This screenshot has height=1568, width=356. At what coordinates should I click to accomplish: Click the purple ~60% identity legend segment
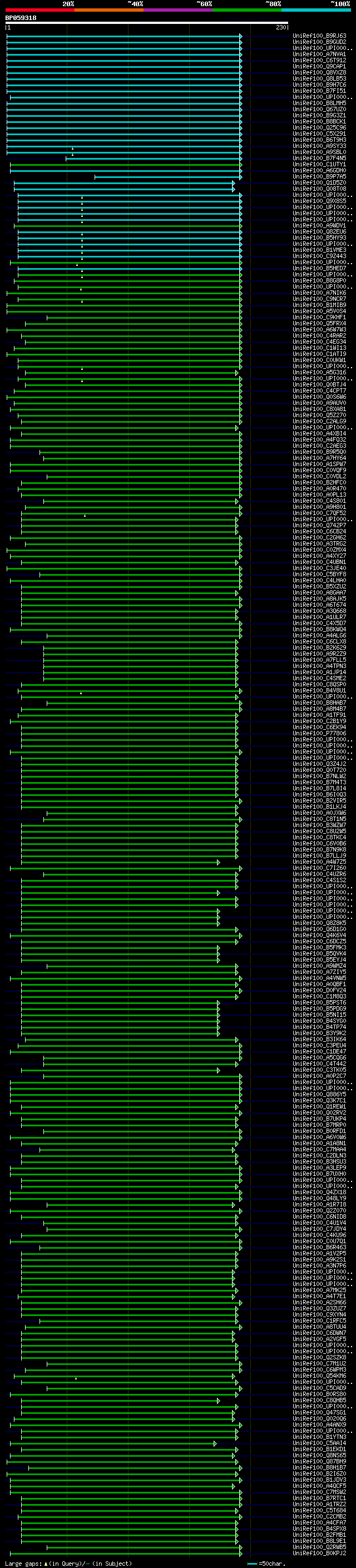click(x=179, y=11)
